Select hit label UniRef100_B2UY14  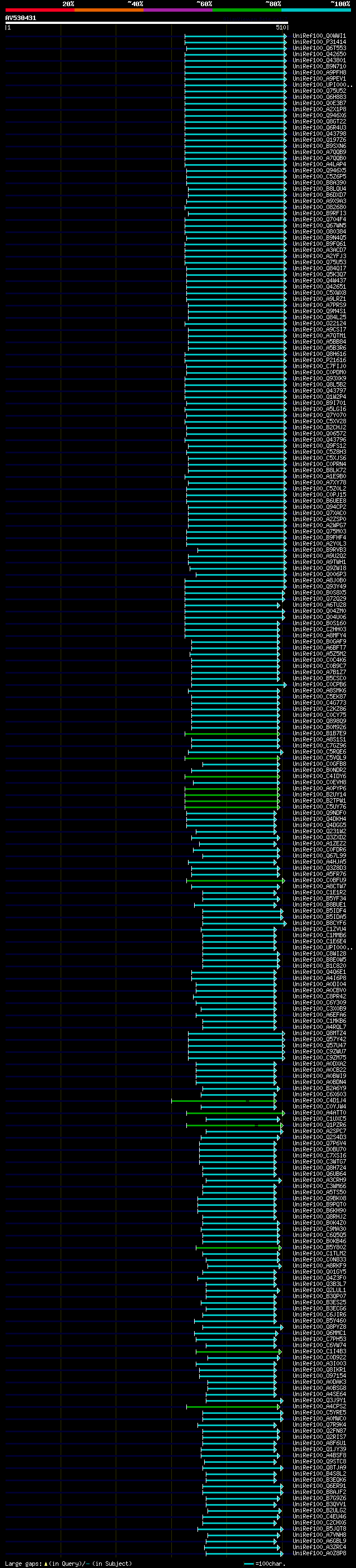(x=319, y=795)
